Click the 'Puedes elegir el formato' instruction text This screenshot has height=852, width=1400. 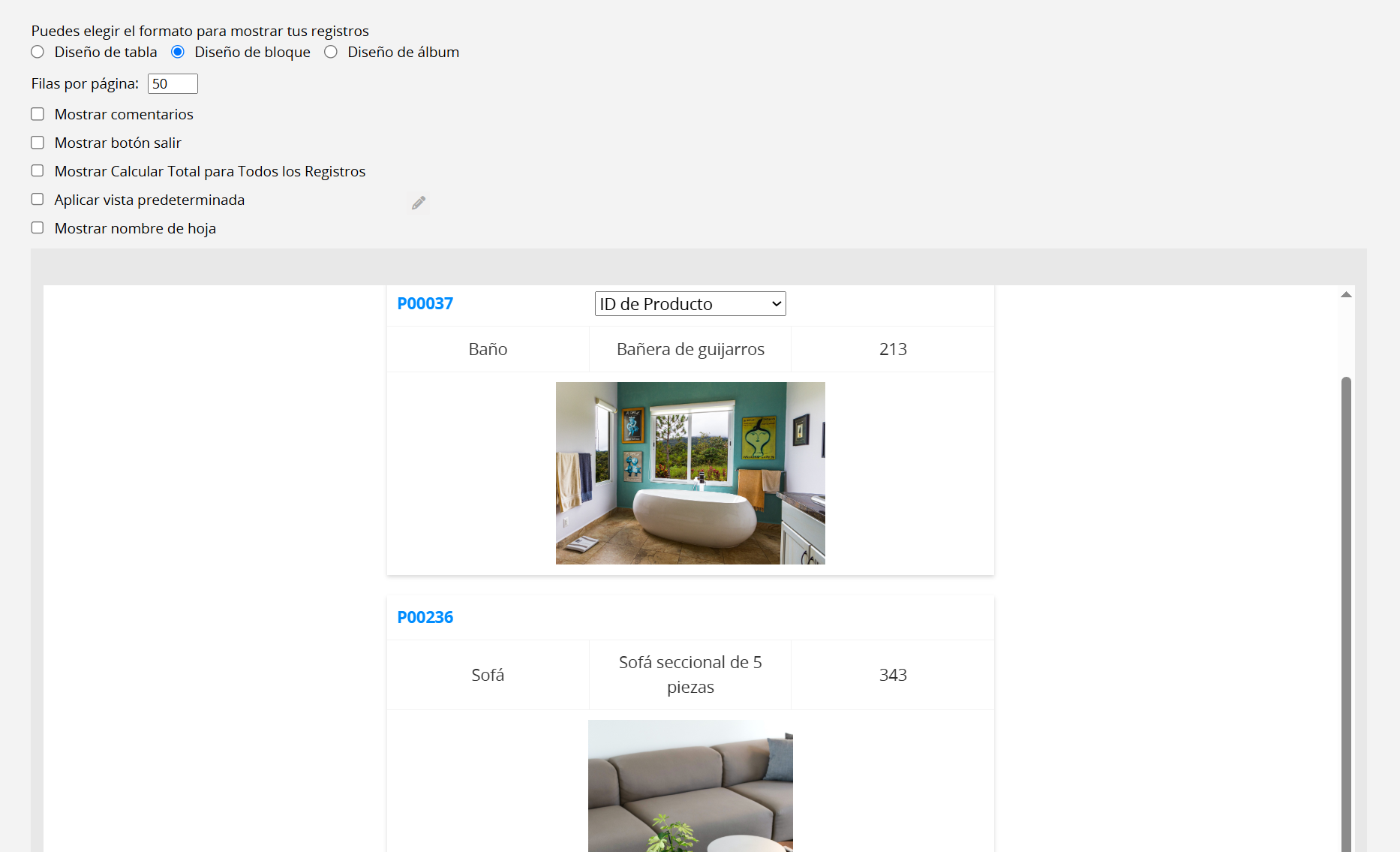pos(200,31)
